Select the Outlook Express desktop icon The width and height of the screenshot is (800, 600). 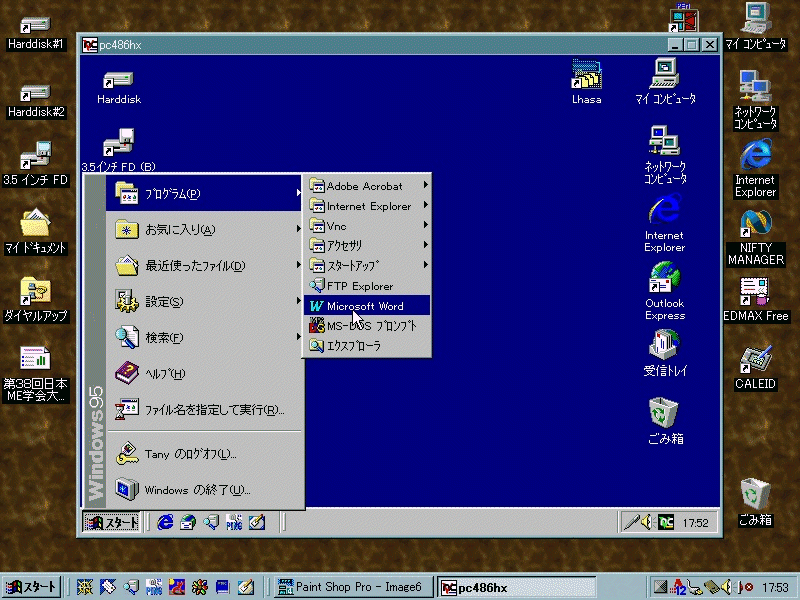click(665, 291)
